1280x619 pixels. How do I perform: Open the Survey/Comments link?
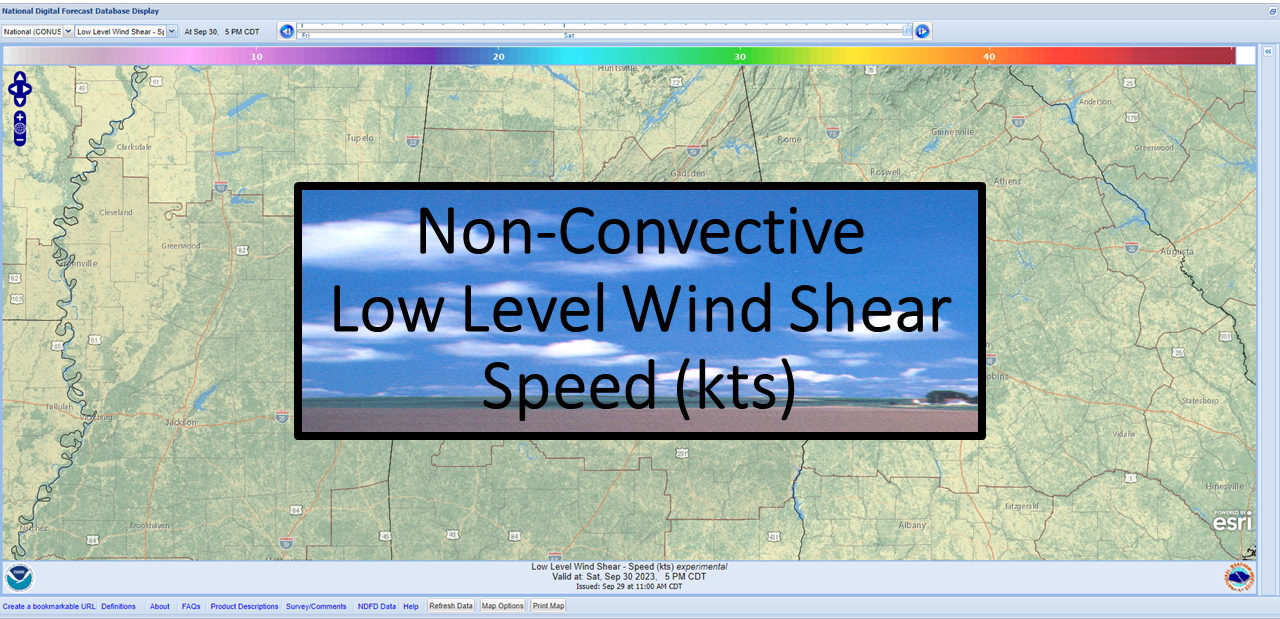tap(316, 606)
